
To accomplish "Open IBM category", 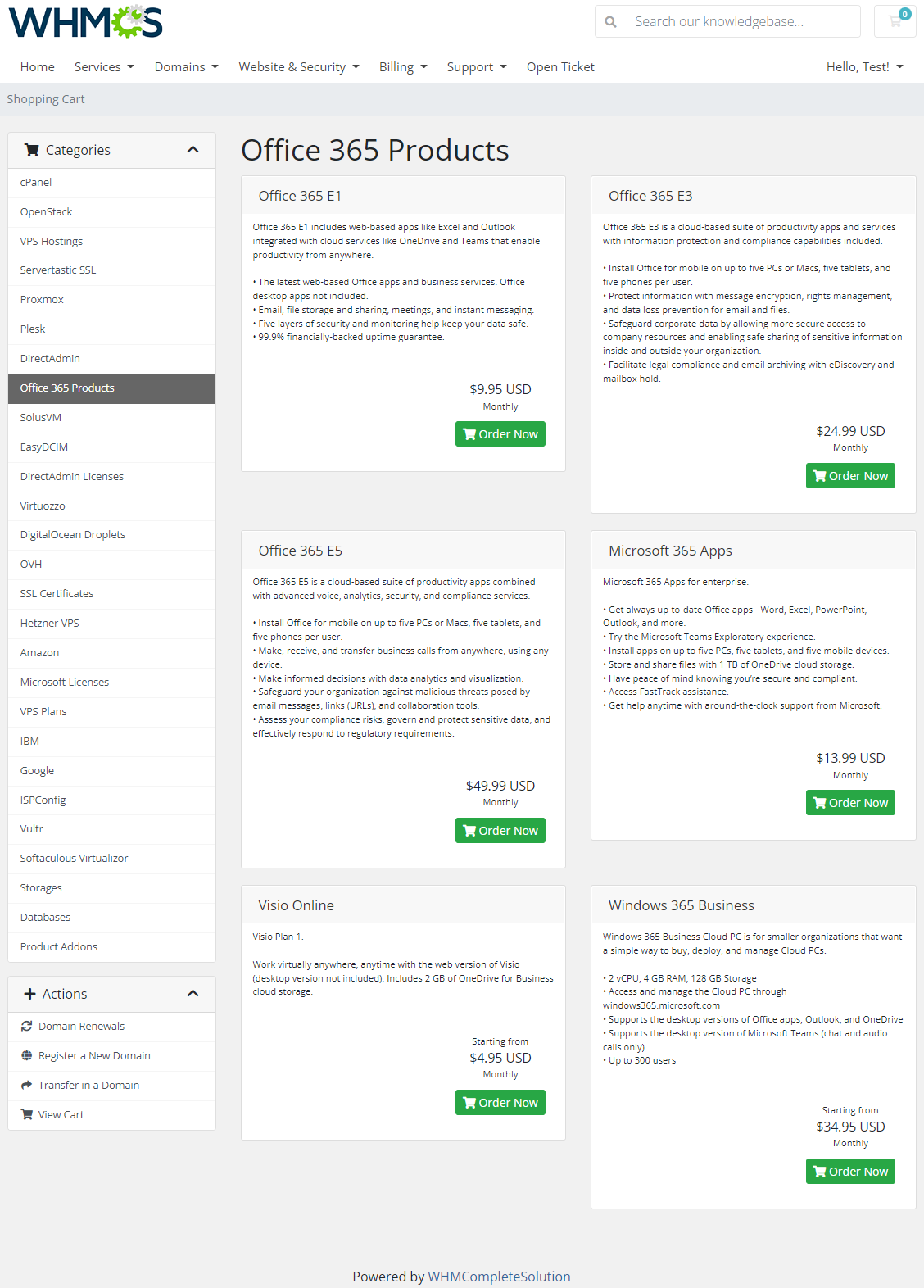I will [112, 742].
